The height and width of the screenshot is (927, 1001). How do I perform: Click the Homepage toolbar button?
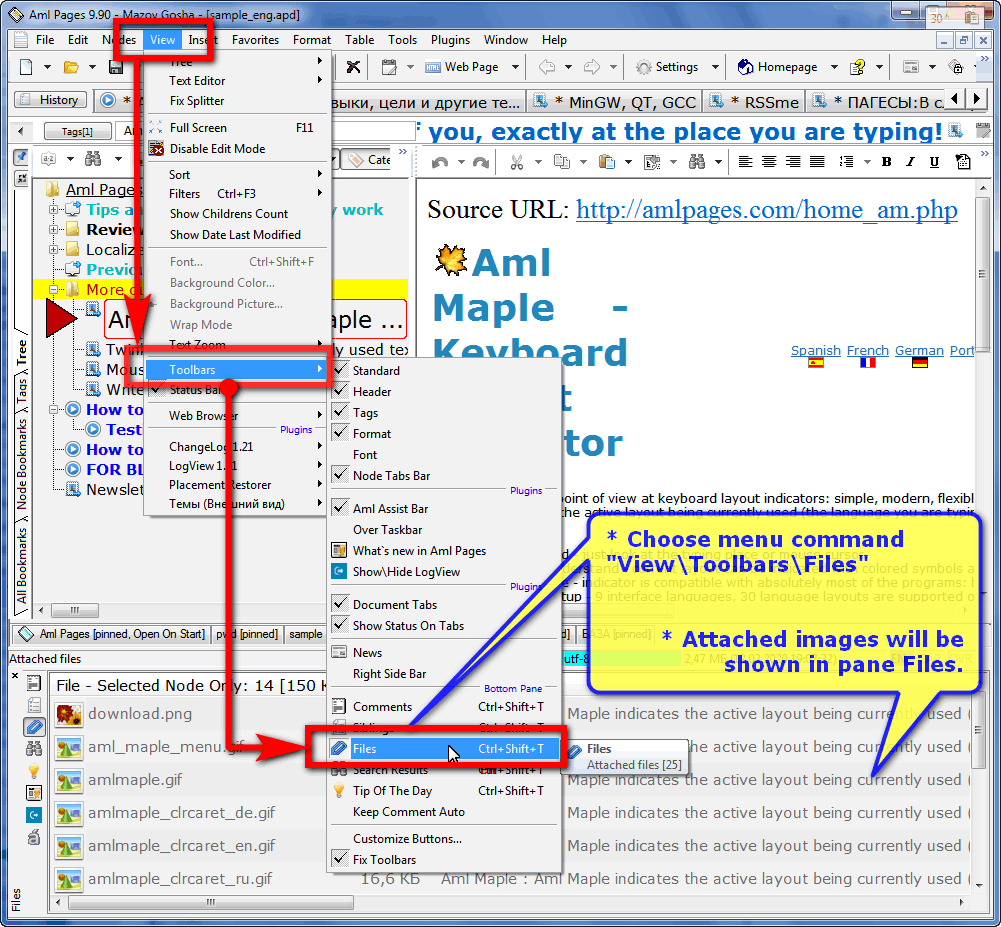pyautogui.click(x=778, y=67)
